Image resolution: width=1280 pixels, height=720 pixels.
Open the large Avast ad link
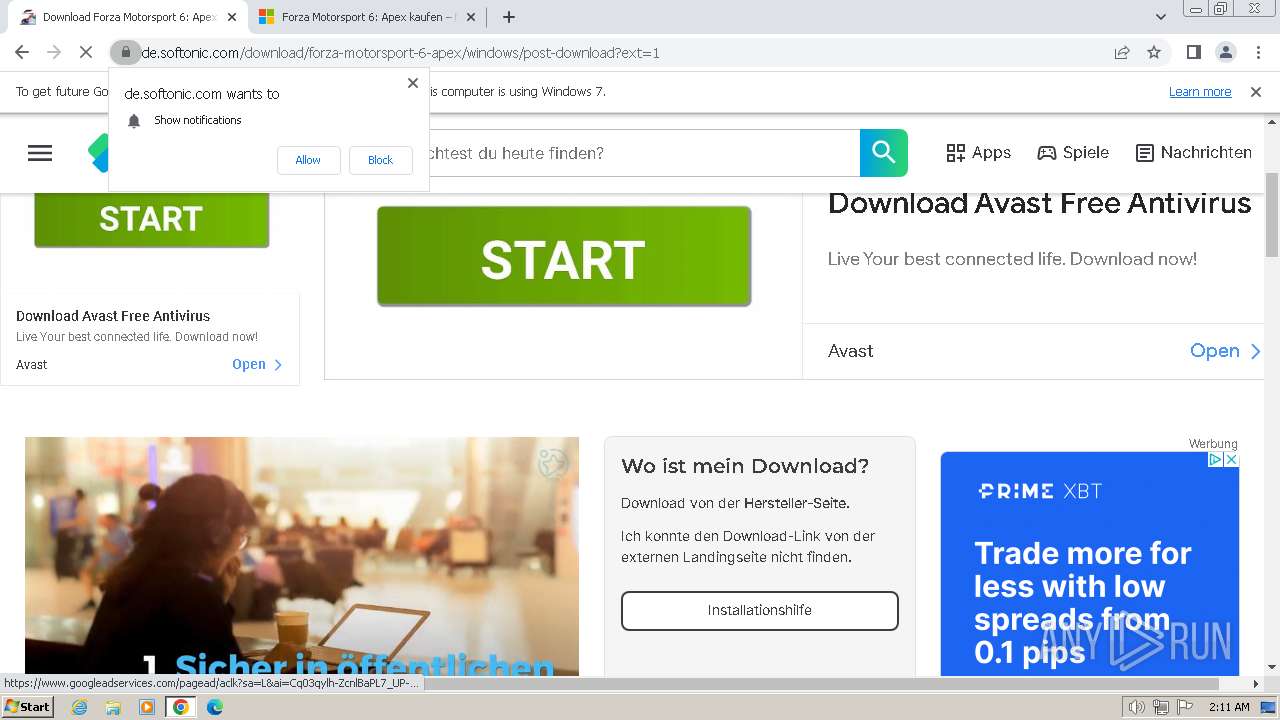coord(1225,351)
